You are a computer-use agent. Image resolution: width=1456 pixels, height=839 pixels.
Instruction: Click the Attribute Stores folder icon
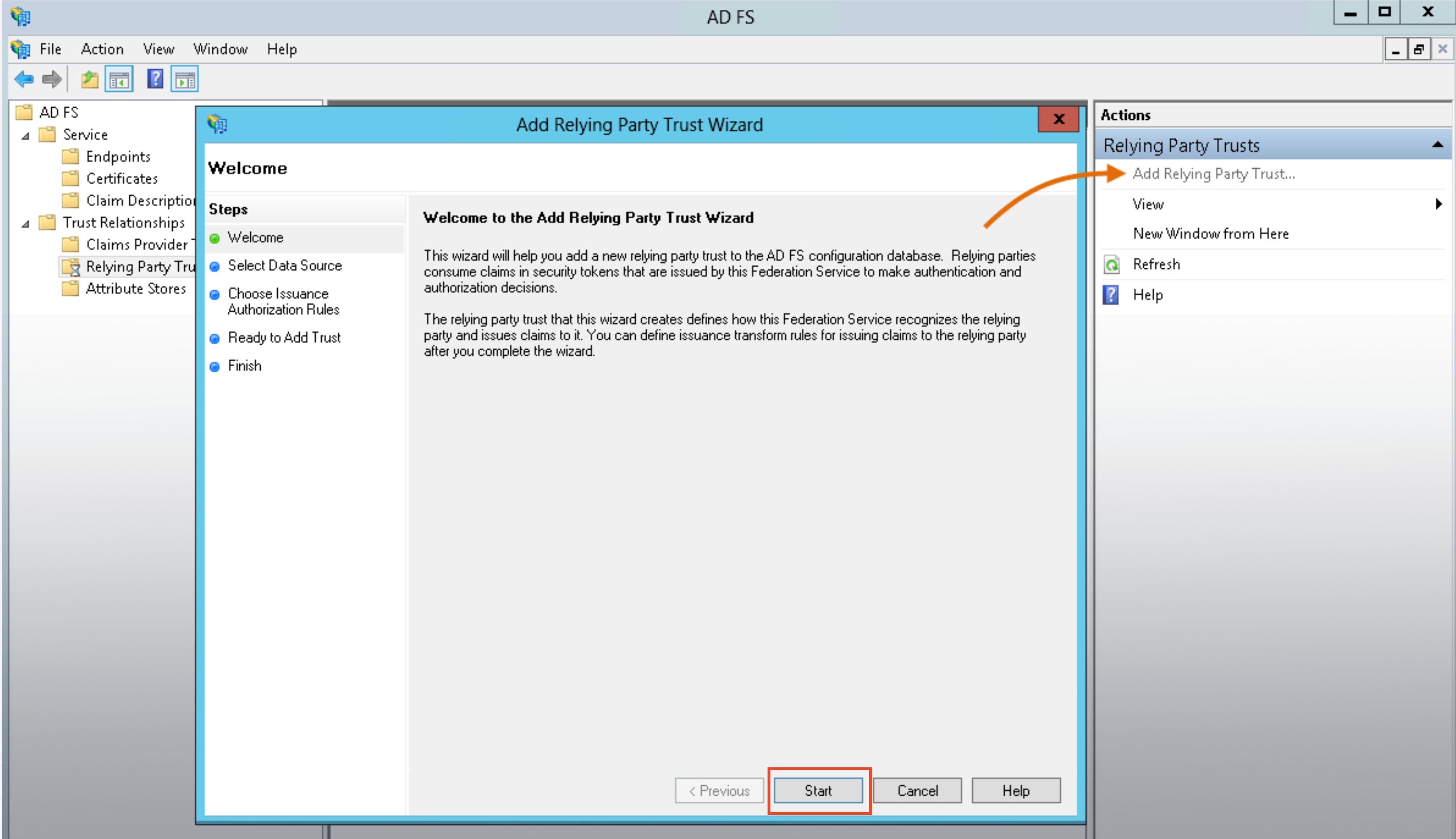pos(70,288)
